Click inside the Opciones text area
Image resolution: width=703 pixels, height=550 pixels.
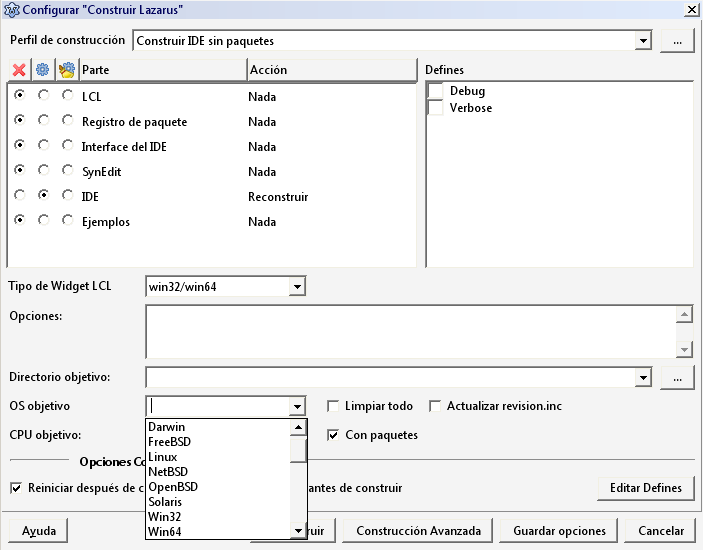coord(411,332)
